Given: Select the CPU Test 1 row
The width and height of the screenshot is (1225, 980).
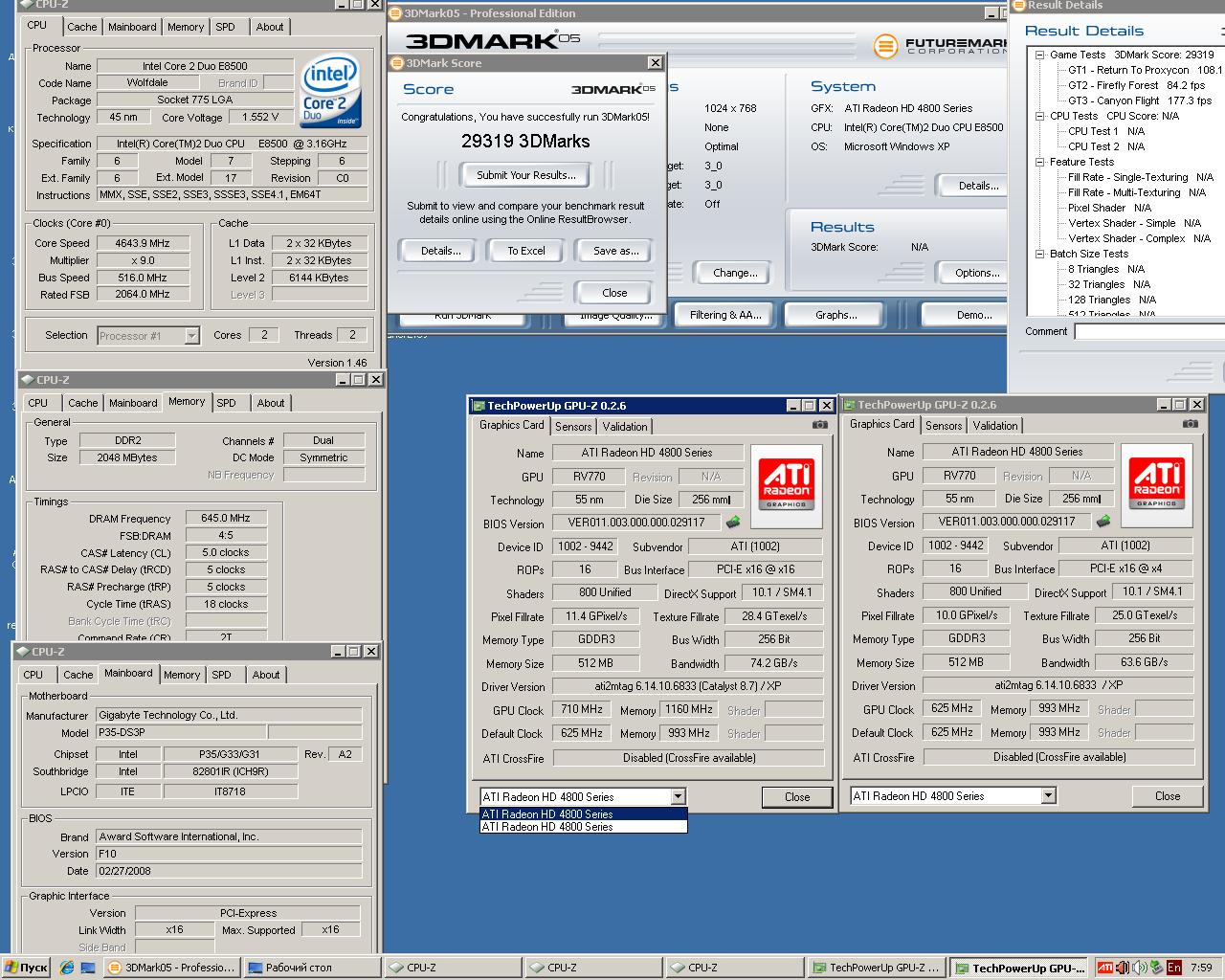Looking at the screenshot, I should 1106,131.
